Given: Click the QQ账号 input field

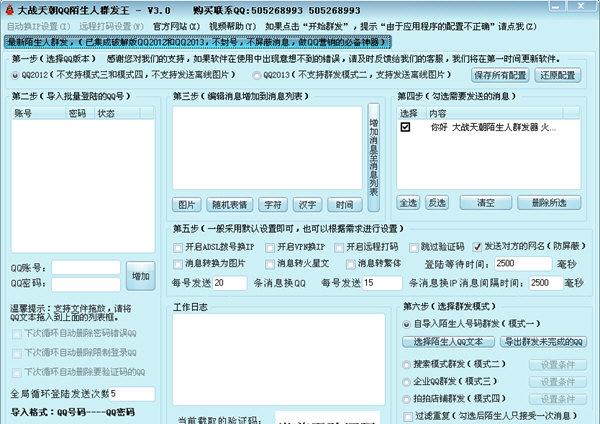Looking at the screenshot, I should tap(86, 267).
